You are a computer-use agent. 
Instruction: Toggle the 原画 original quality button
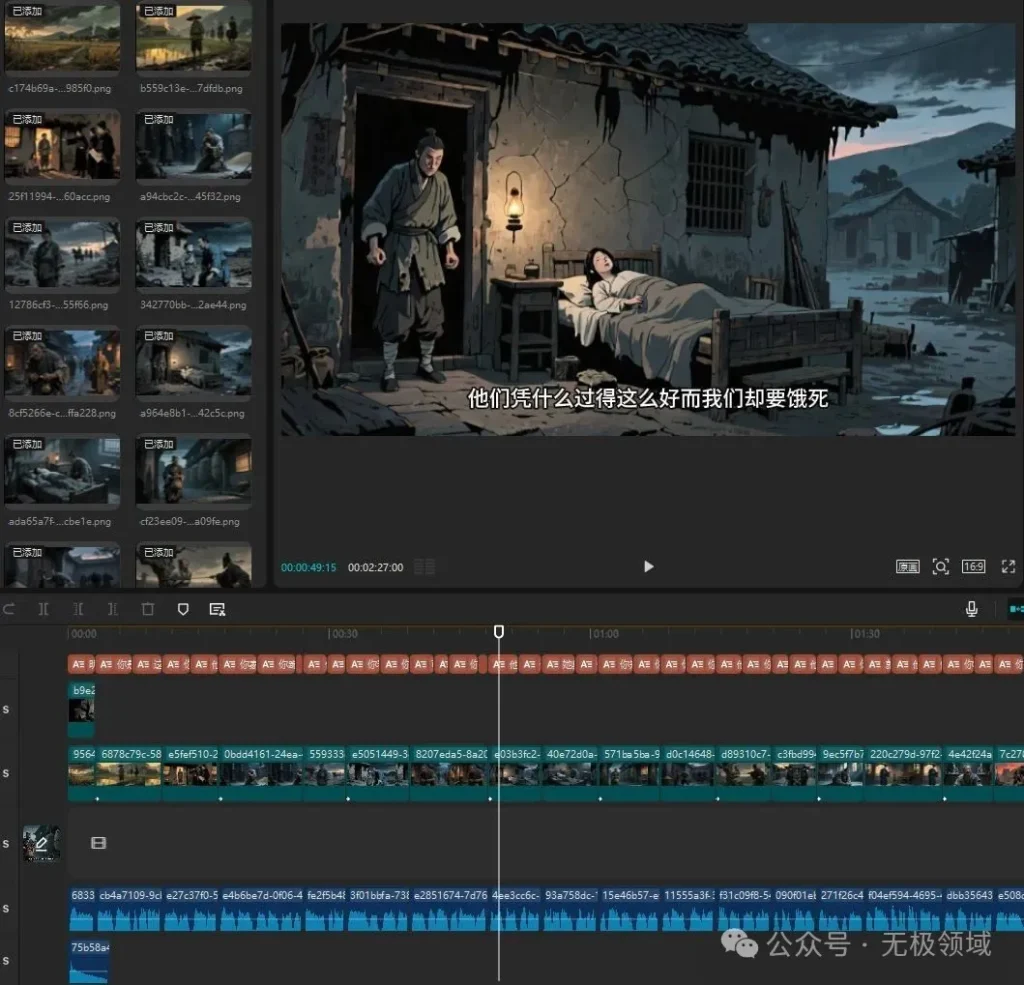[x=907, y=567]
